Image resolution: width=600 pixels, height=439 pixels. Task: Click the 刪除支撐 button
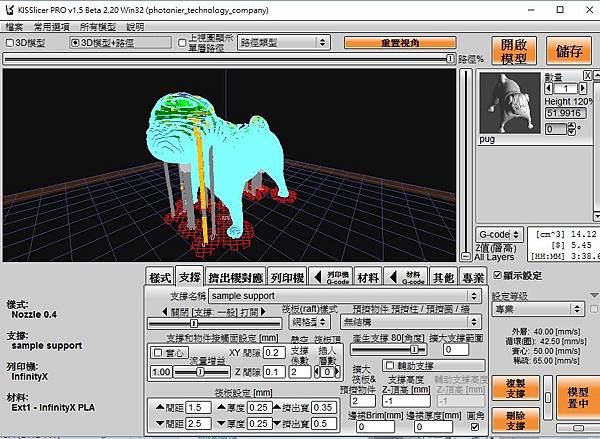tap(515, 420)
